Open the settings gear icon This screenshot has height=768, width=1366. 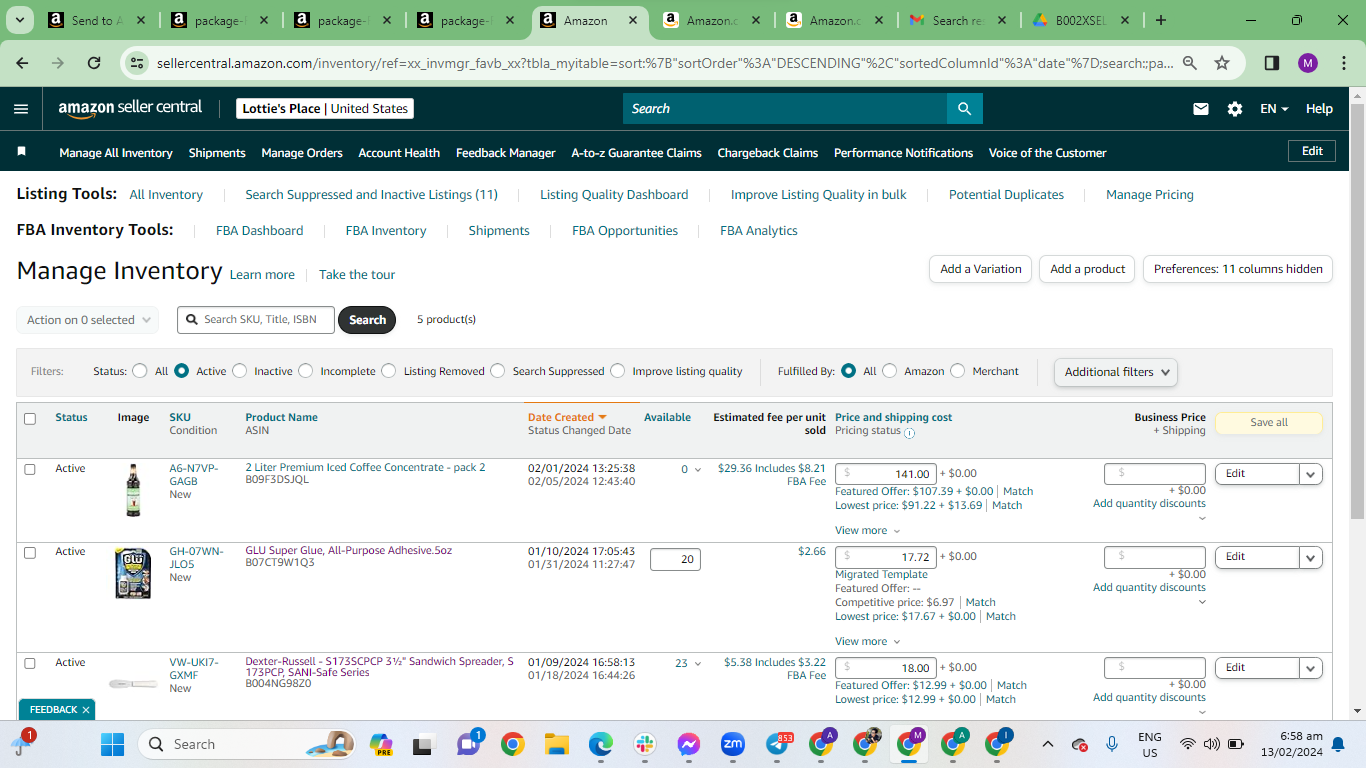1235,109
